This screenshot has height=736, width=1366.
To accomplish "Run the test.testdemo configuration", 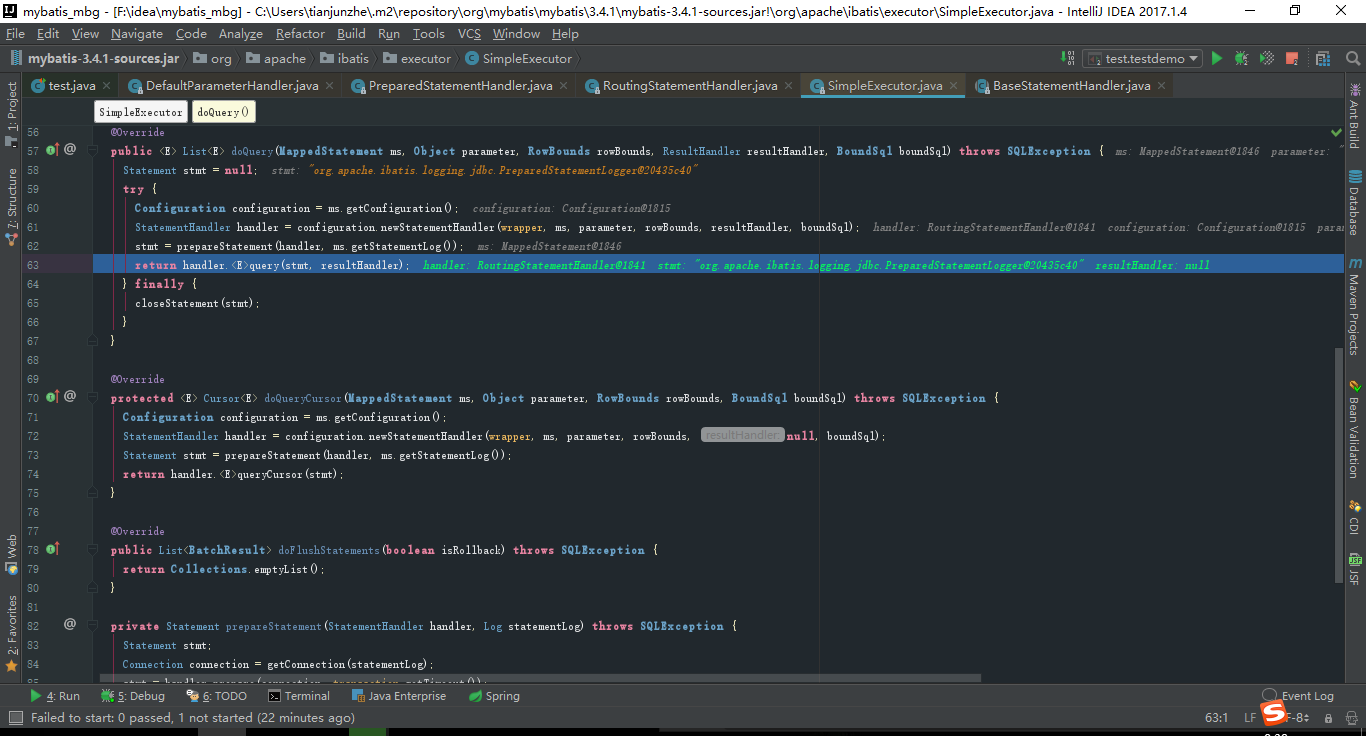I will point(1216,58).
